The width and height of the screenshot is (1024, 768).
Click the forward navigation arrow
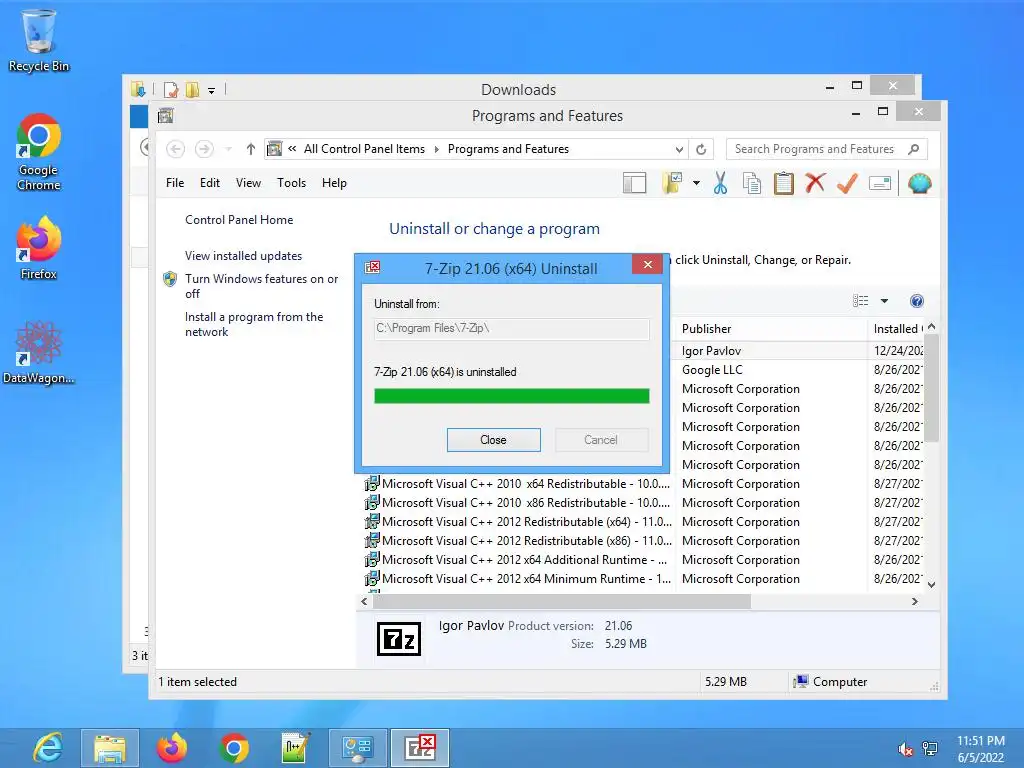[x=204, y=149]
